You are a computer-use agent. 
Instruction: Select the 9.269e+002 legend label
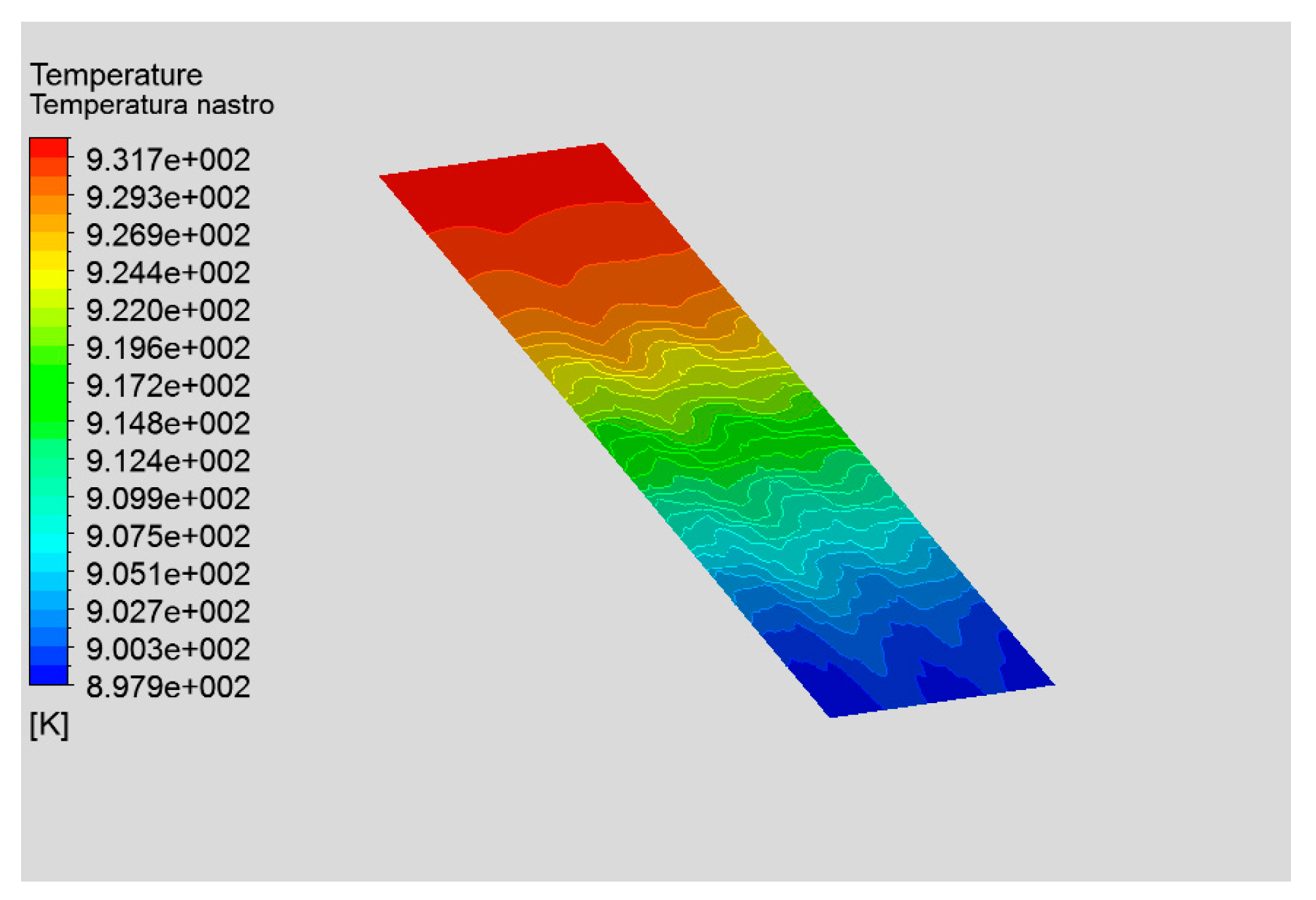(168, 235)
